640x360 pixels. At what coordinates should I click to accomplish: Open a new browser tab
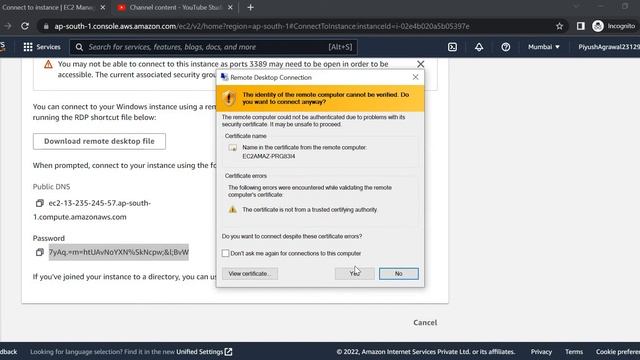point(250,7)
